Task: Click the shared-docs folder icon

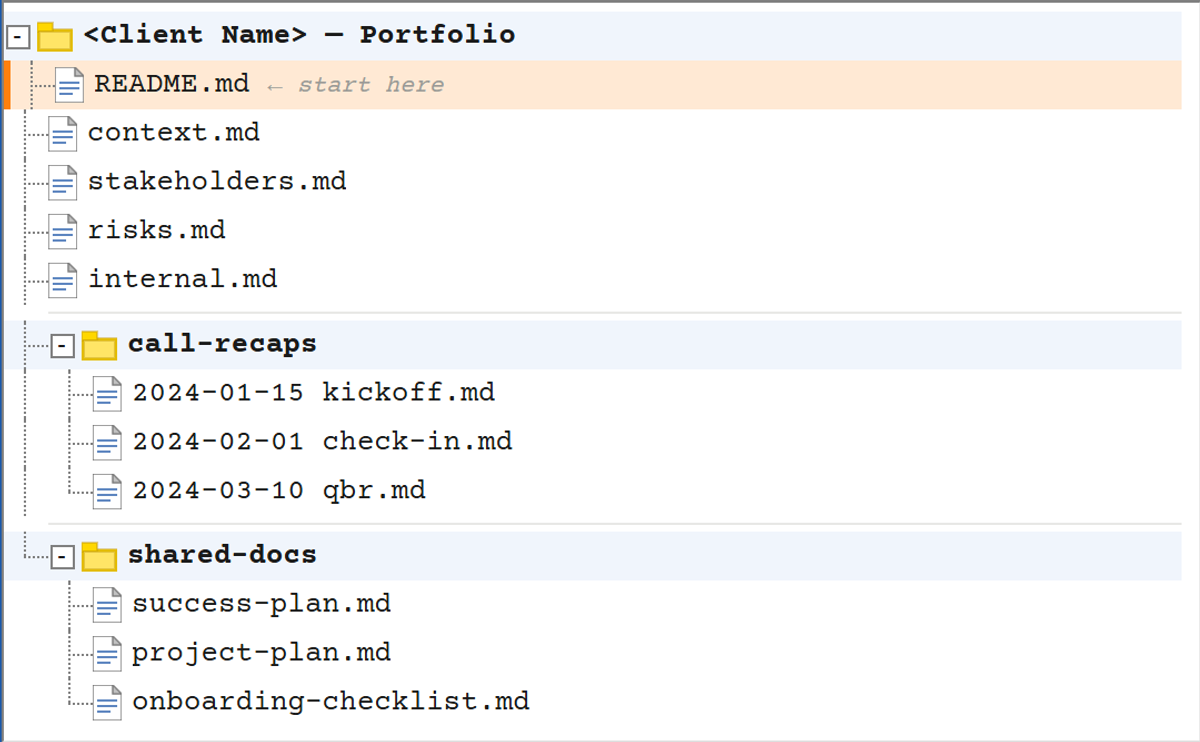Action: point(99,556)
